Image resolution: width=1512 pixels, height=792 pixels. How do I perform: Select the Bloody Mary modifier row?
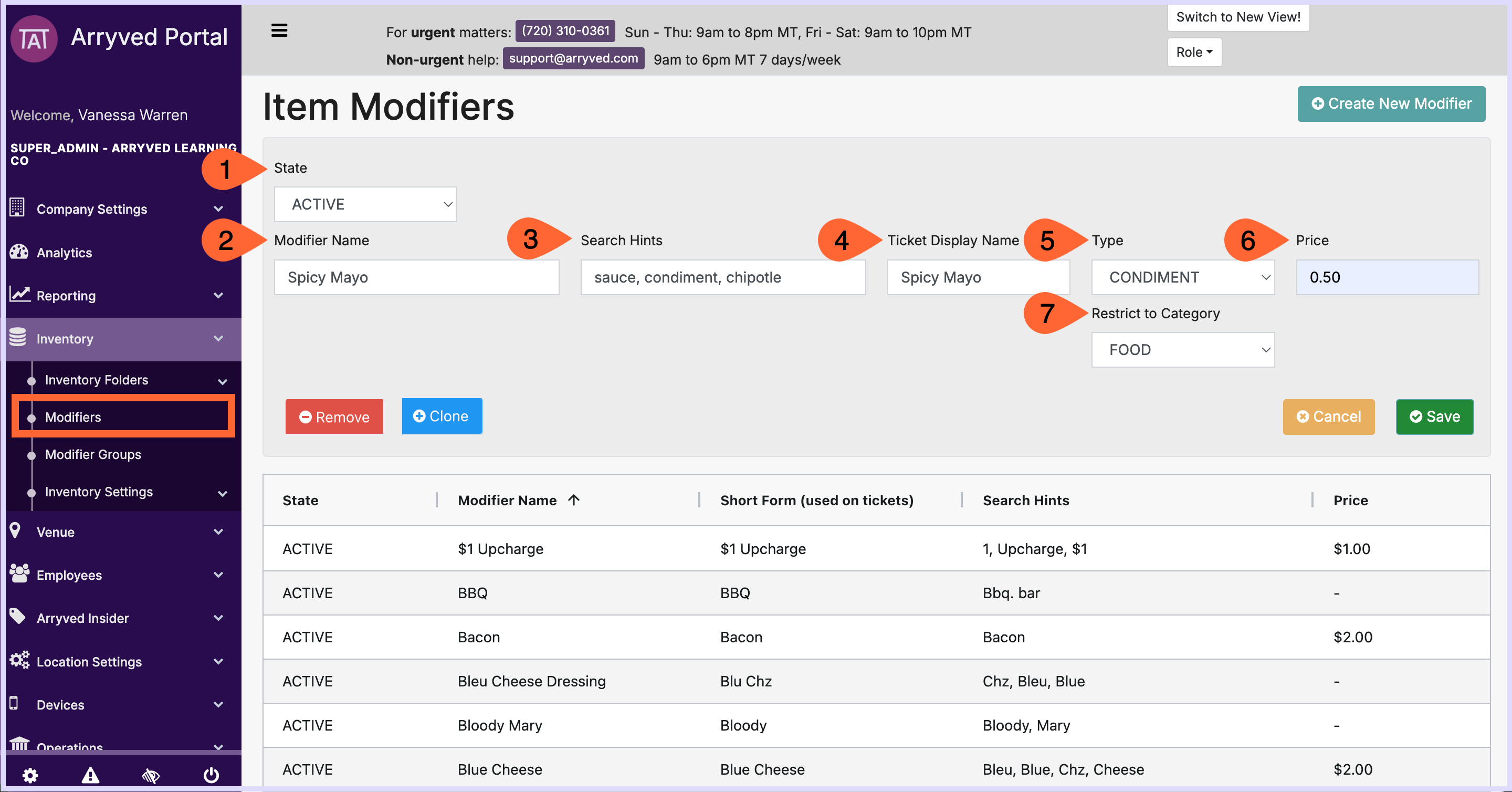[876, 725]
